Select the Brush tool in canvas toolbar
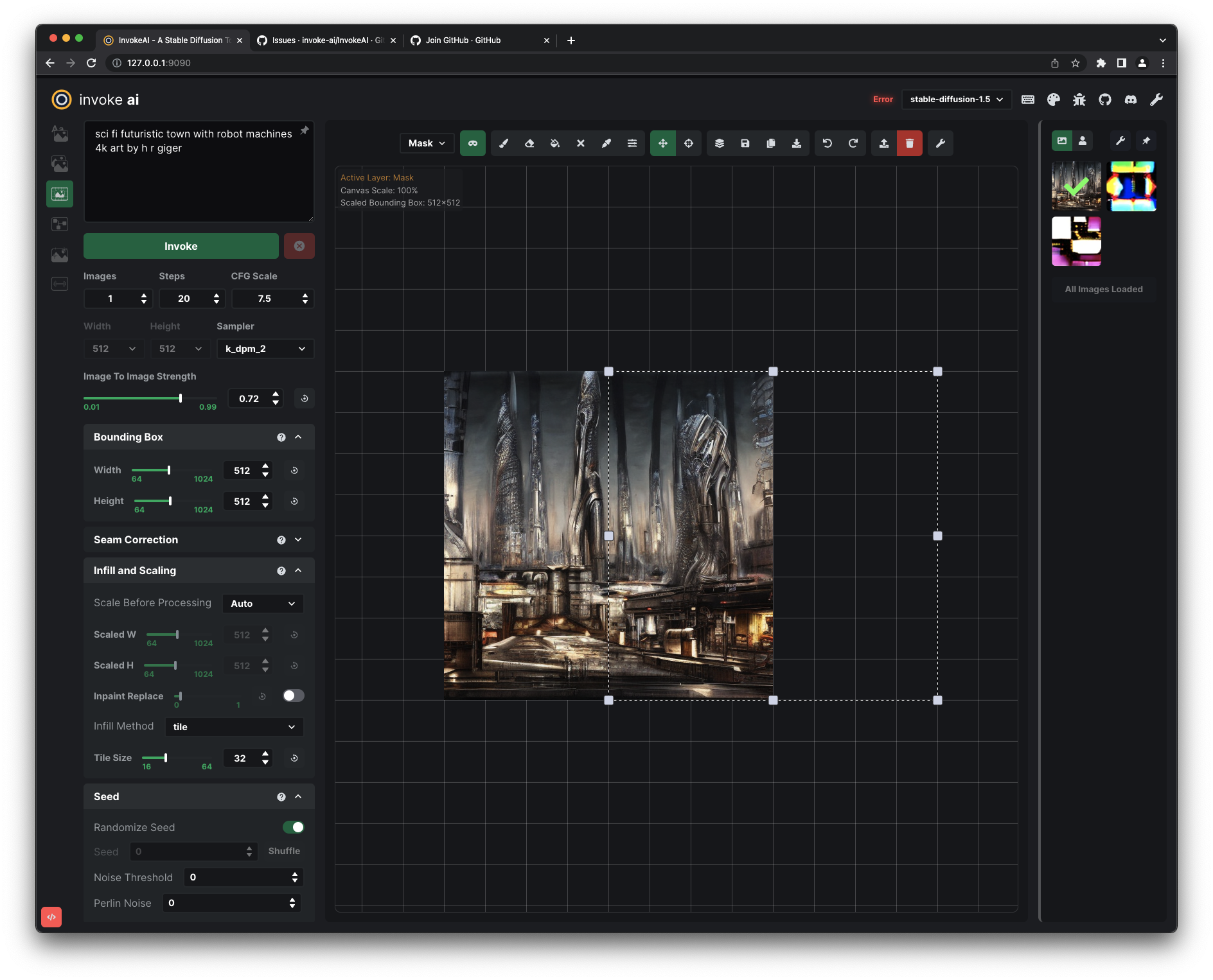The image size is (1213, 980). click(x=504, y=143)
